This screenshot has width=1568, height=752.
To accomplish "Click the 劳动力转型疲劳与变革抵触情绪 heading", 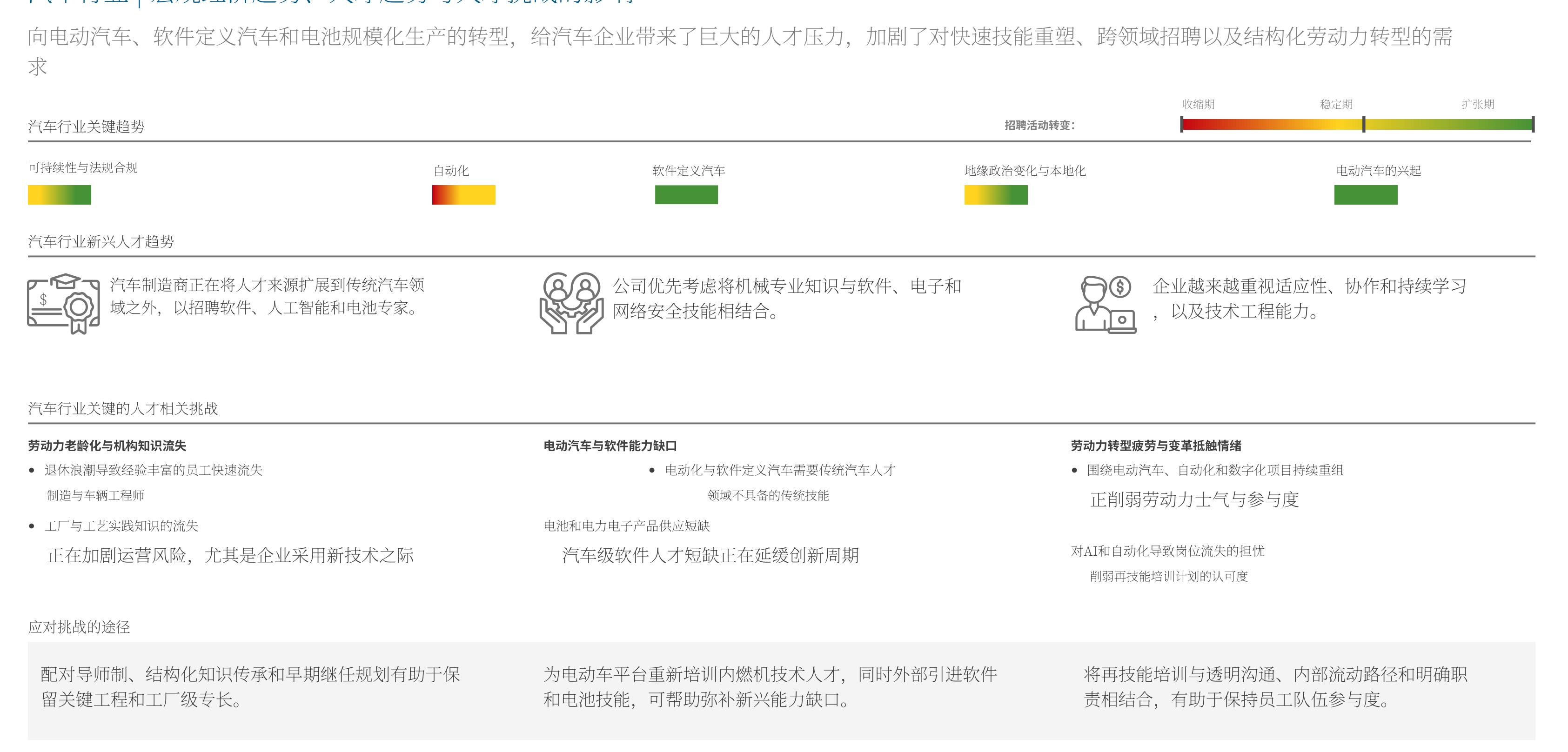I will pyautogui.click(x=1157, y=446).
